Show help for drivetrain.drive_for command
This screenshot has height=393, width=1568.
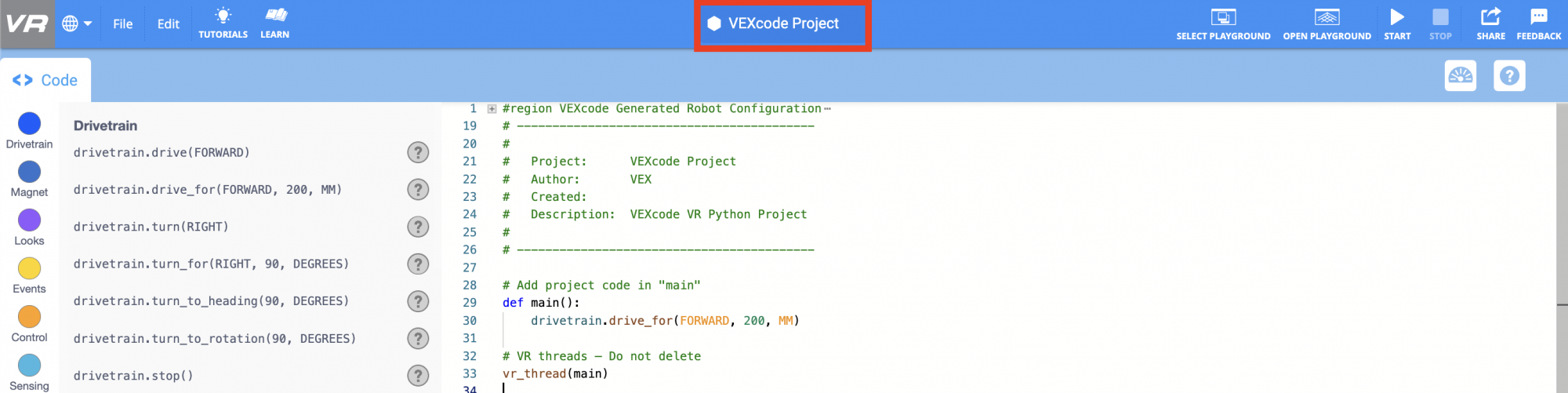pos(418,190)
